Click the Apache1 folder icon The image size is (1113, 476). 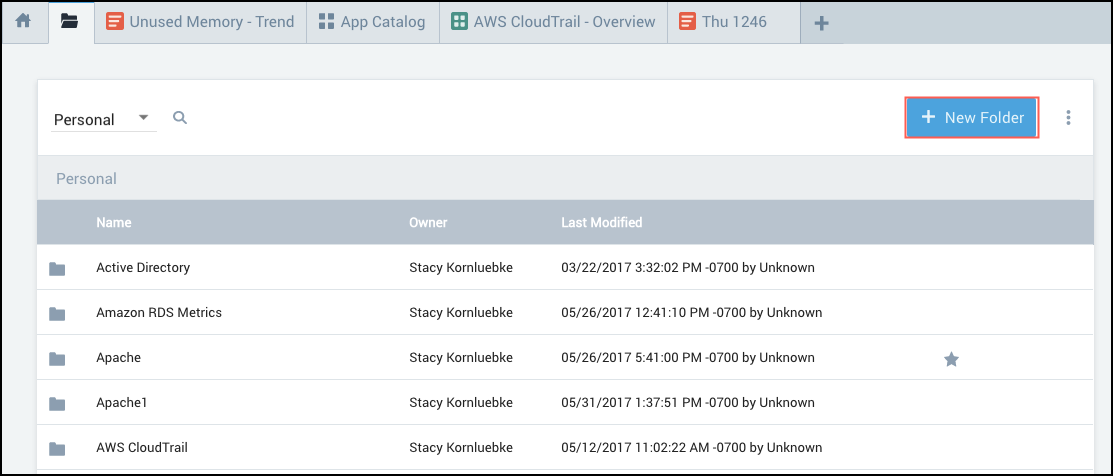click(x=57, y=404)
